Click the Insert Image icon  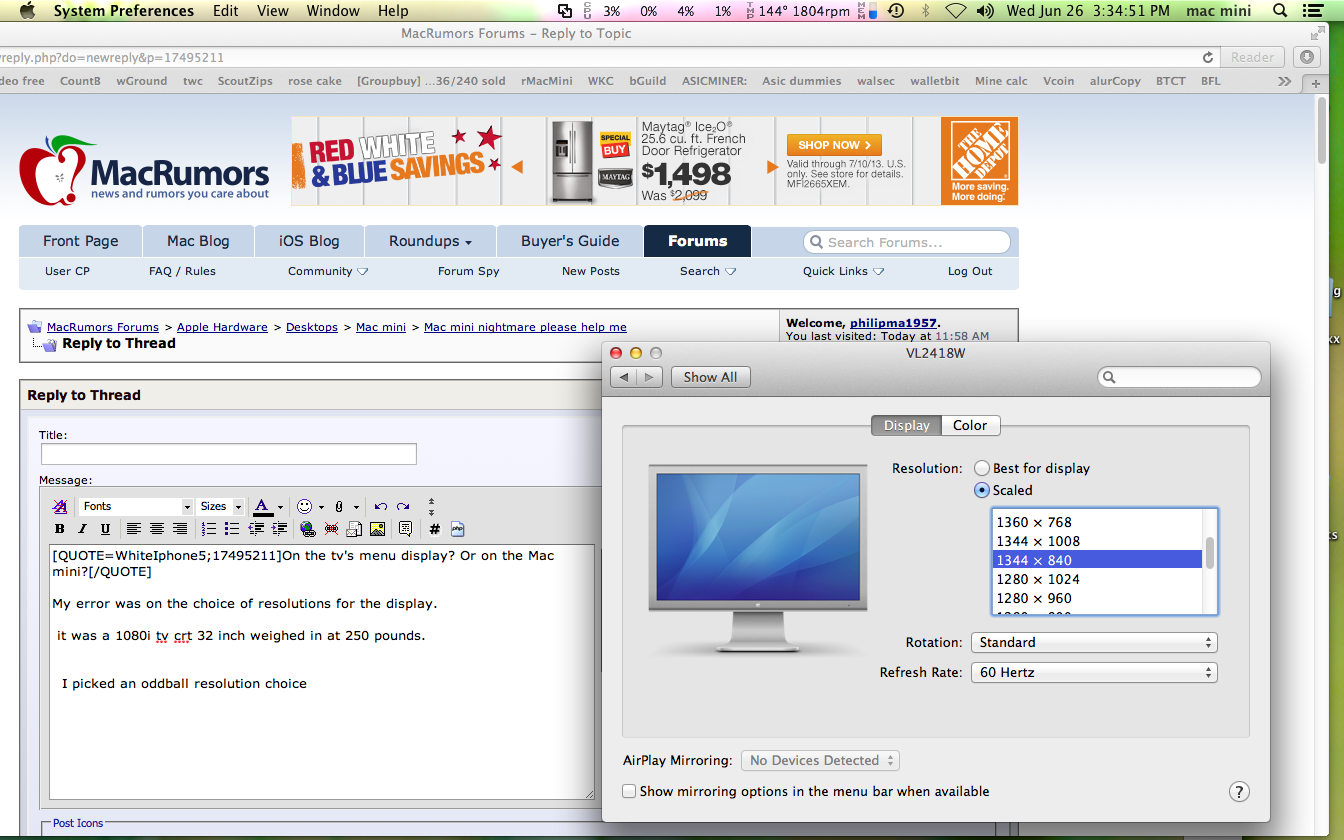[377, 529]
